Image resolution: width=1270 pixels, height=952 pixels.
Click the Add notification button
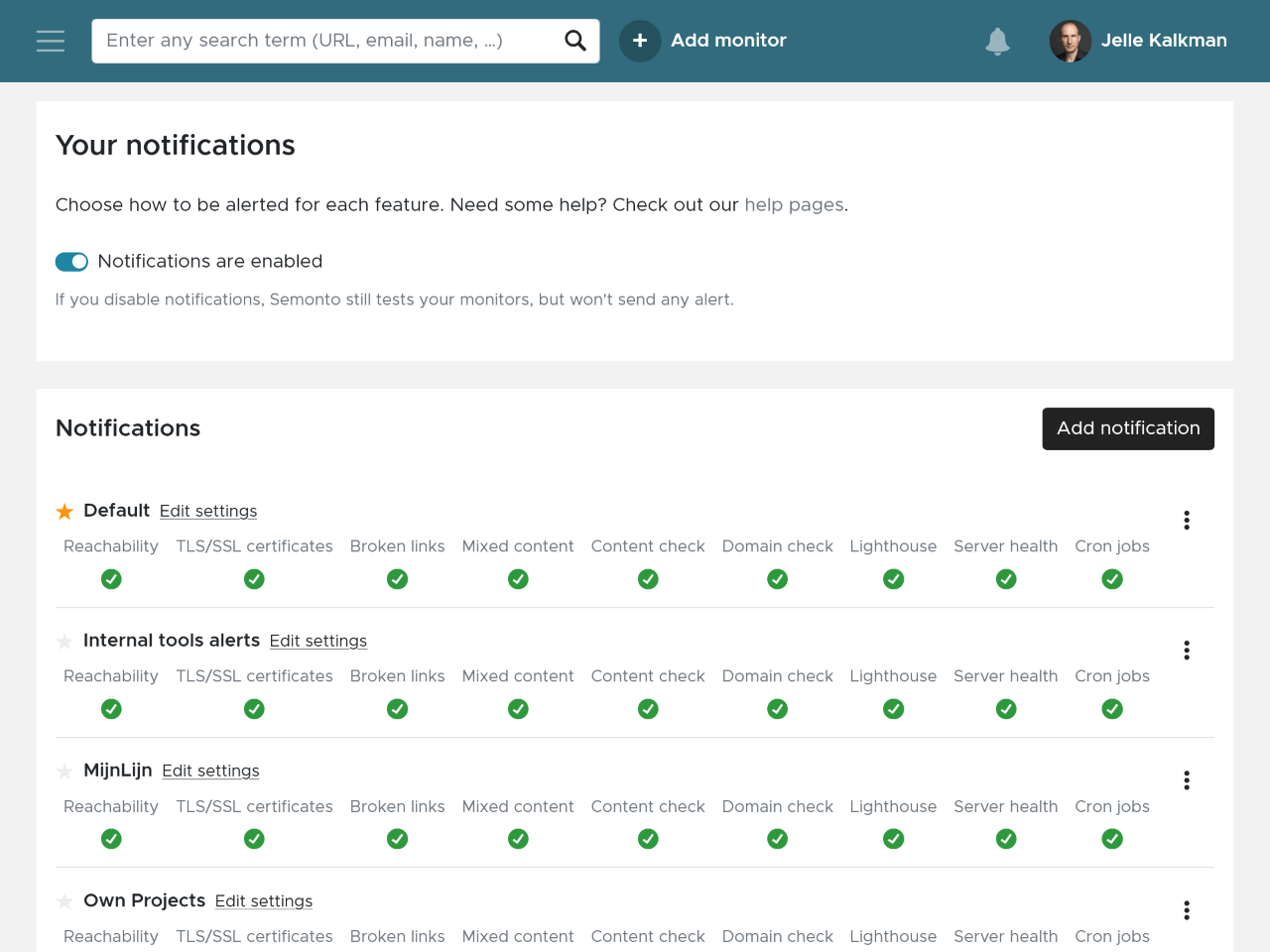(1128, 428)
